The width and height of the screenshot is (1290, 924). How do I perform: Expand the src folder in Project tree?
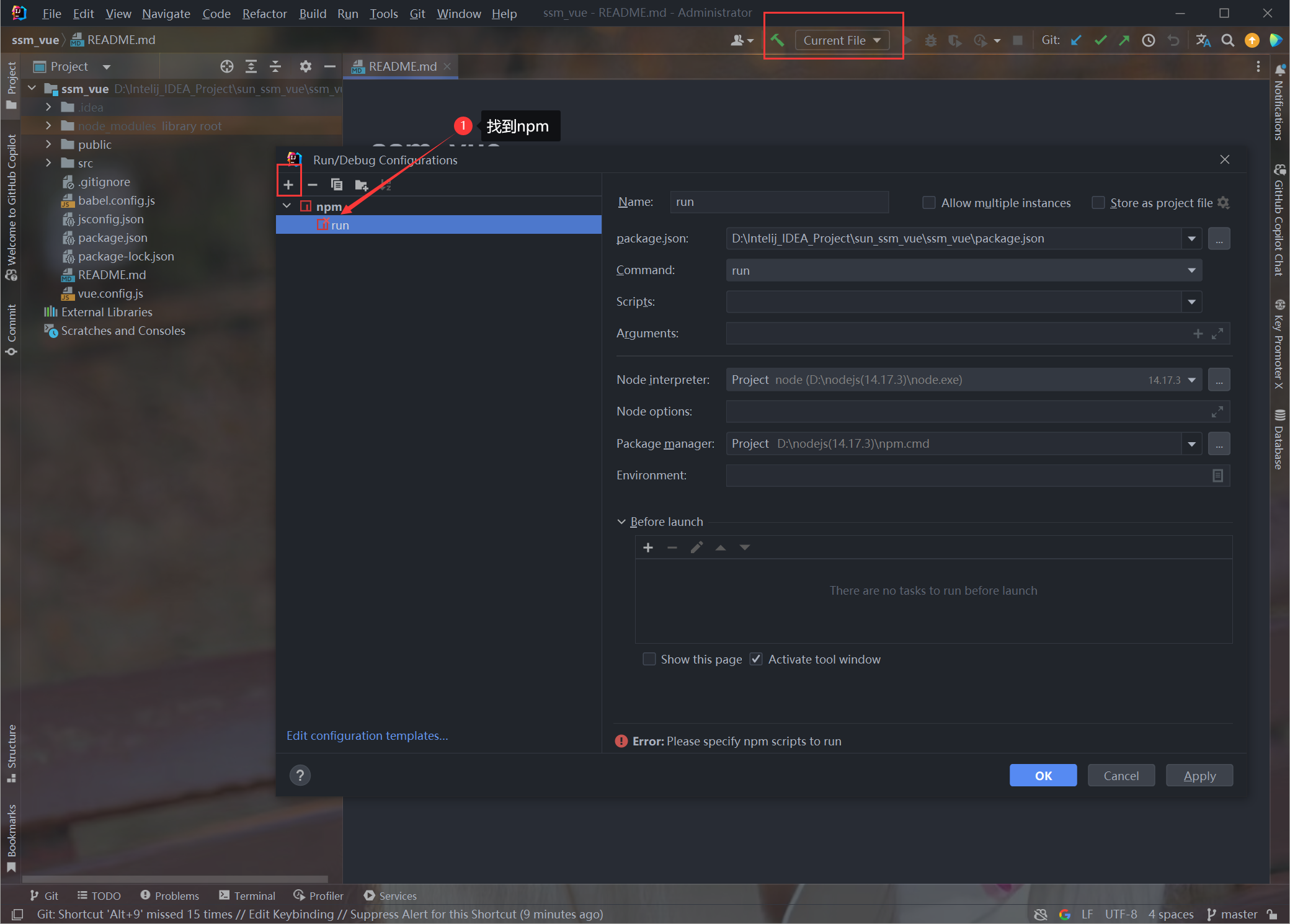click(49, 162)
